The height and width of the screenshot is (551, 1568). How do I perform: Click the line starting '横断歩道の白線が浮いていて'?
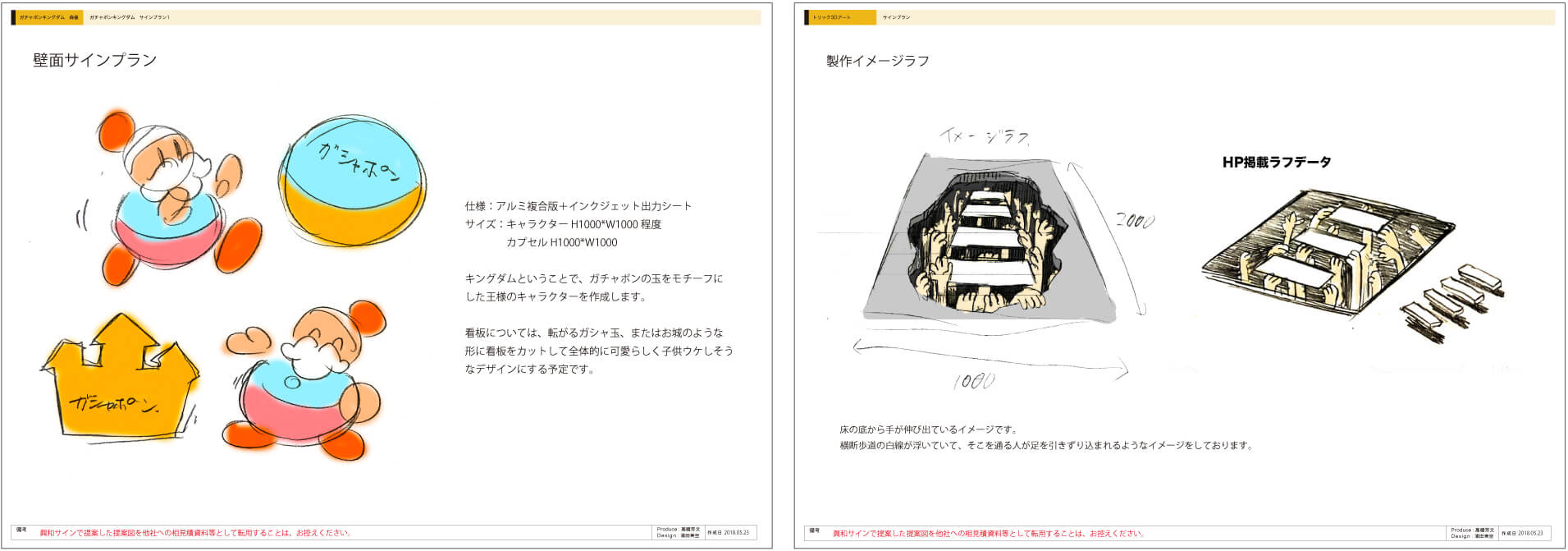click(x=1046, y=445)
